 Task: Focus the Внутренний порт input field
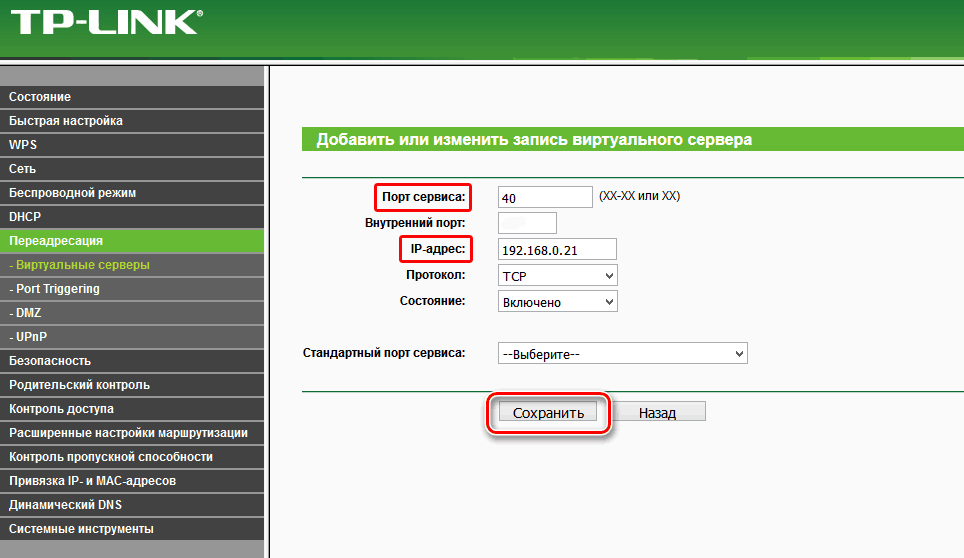[527, 223]
